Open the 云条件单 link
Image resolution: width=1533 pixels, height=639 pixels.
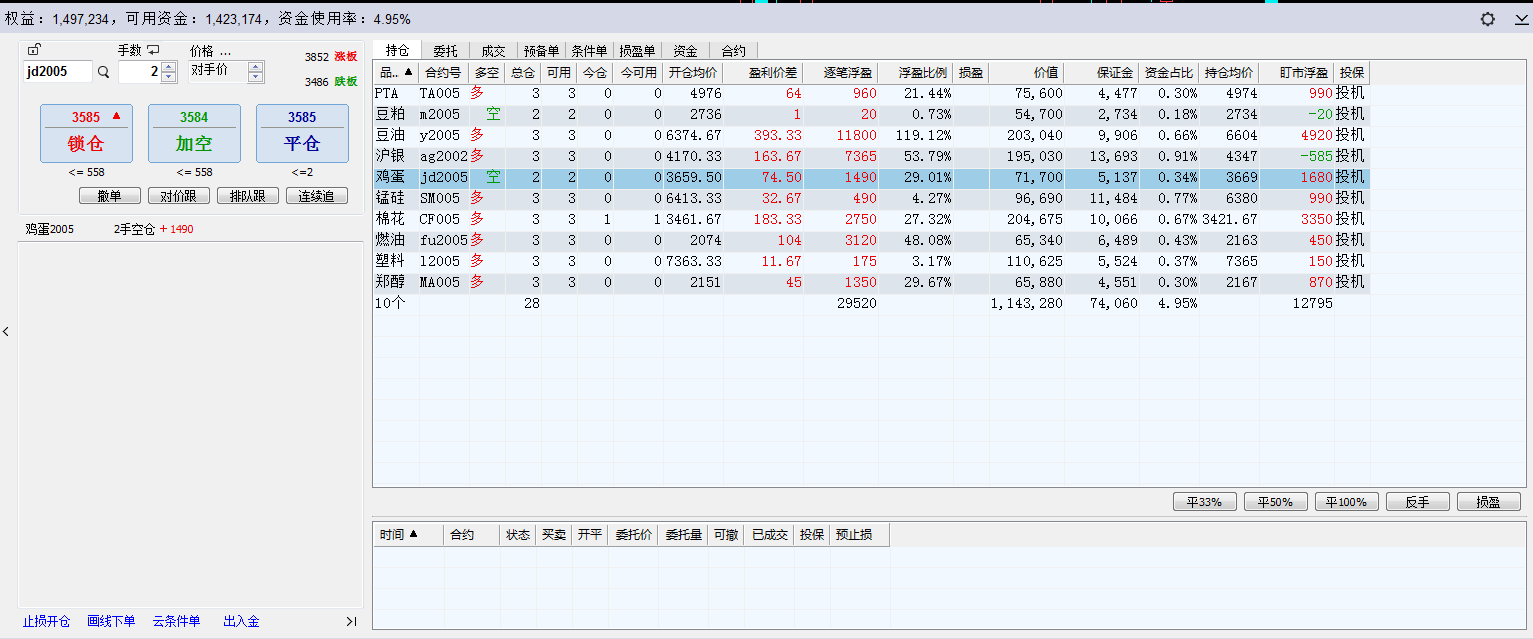coord(176,621)
